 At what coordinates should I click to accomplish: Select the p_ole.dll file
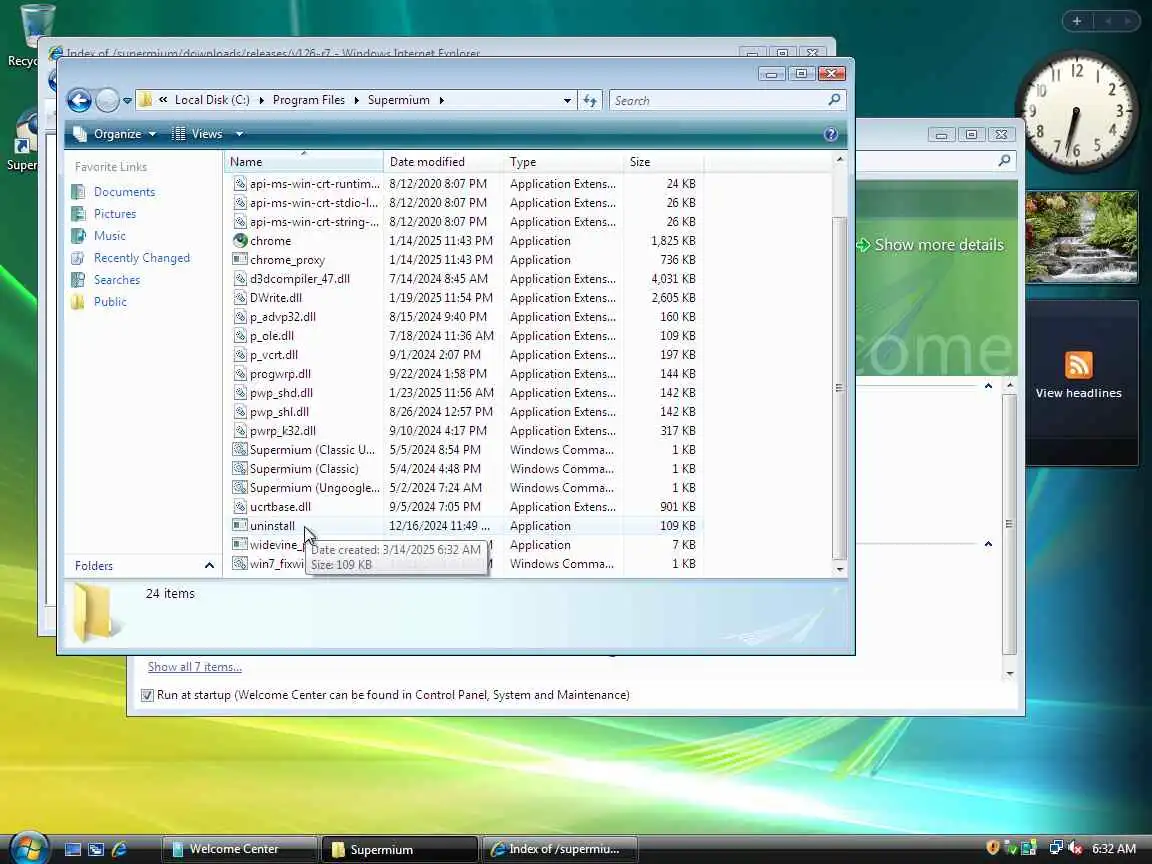(272, 336)
